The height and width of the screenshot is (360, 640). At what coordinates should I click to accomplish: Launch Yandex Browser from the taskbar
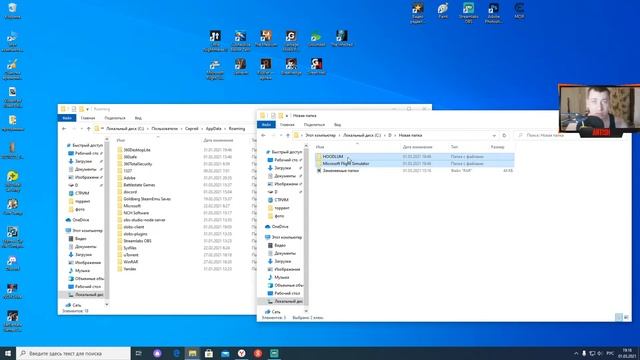pyautogui.click(x=242, y=353)
